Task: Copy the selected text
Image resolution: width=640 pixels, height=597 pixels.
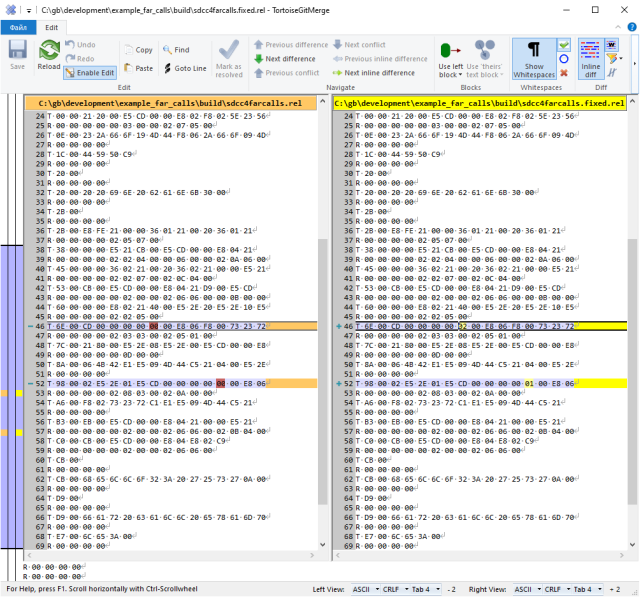Action: click(139, 49)
